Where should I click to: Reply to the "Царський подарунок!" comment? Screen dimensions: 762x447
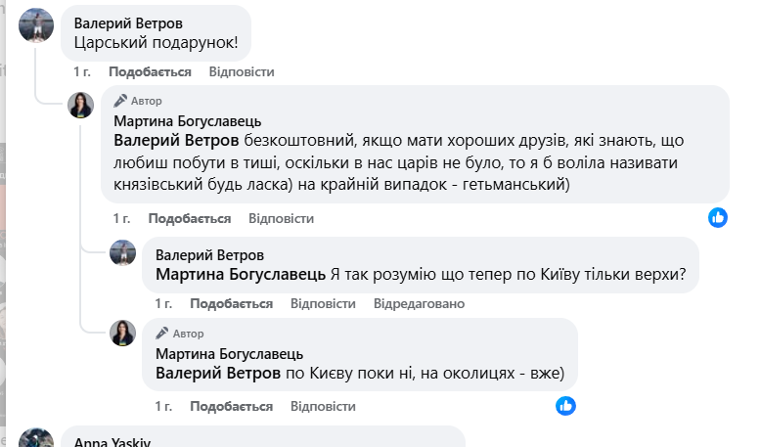[241, 72]
